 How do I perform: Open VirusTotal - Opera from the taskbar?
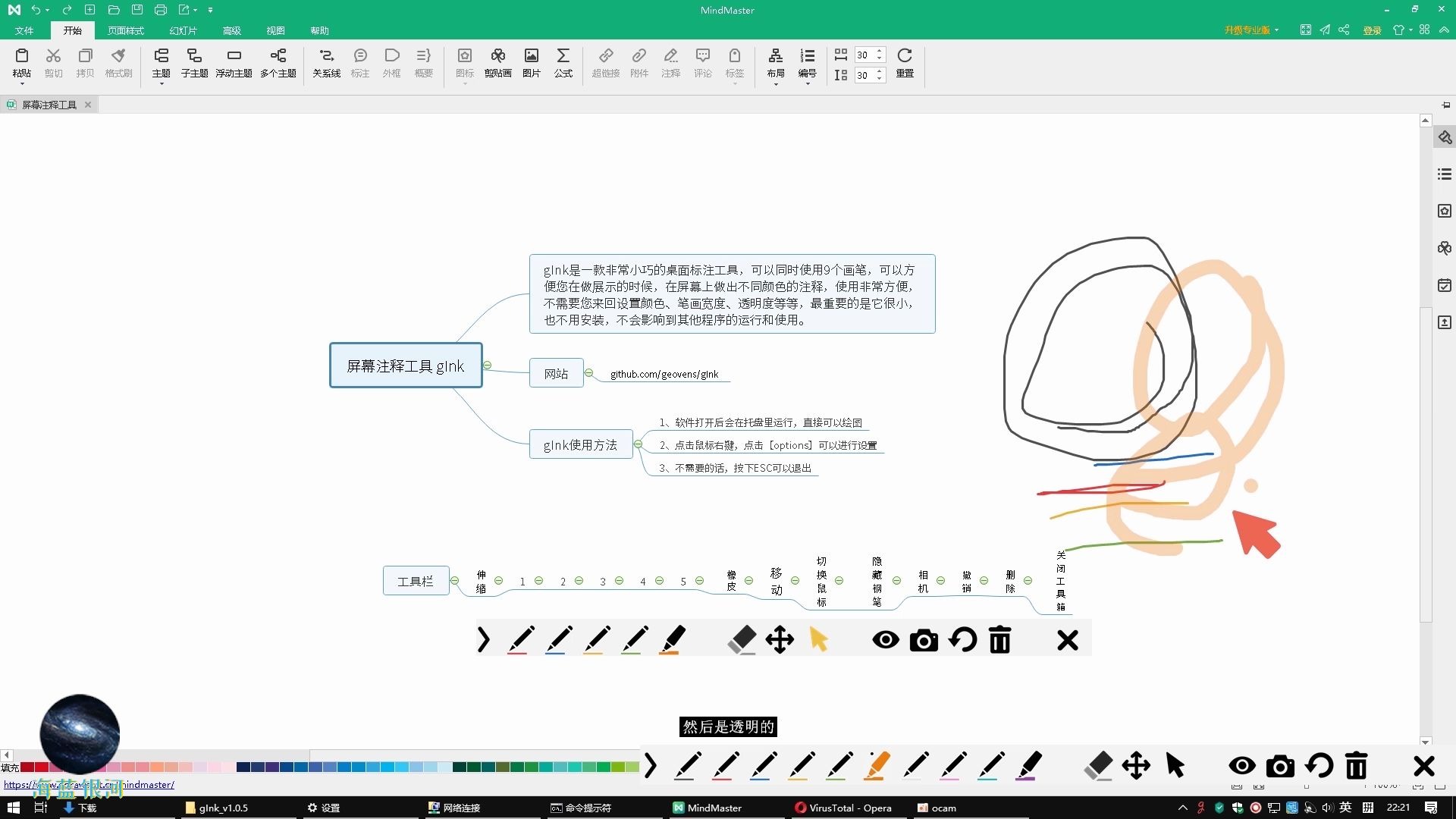(x=848, y=808)
